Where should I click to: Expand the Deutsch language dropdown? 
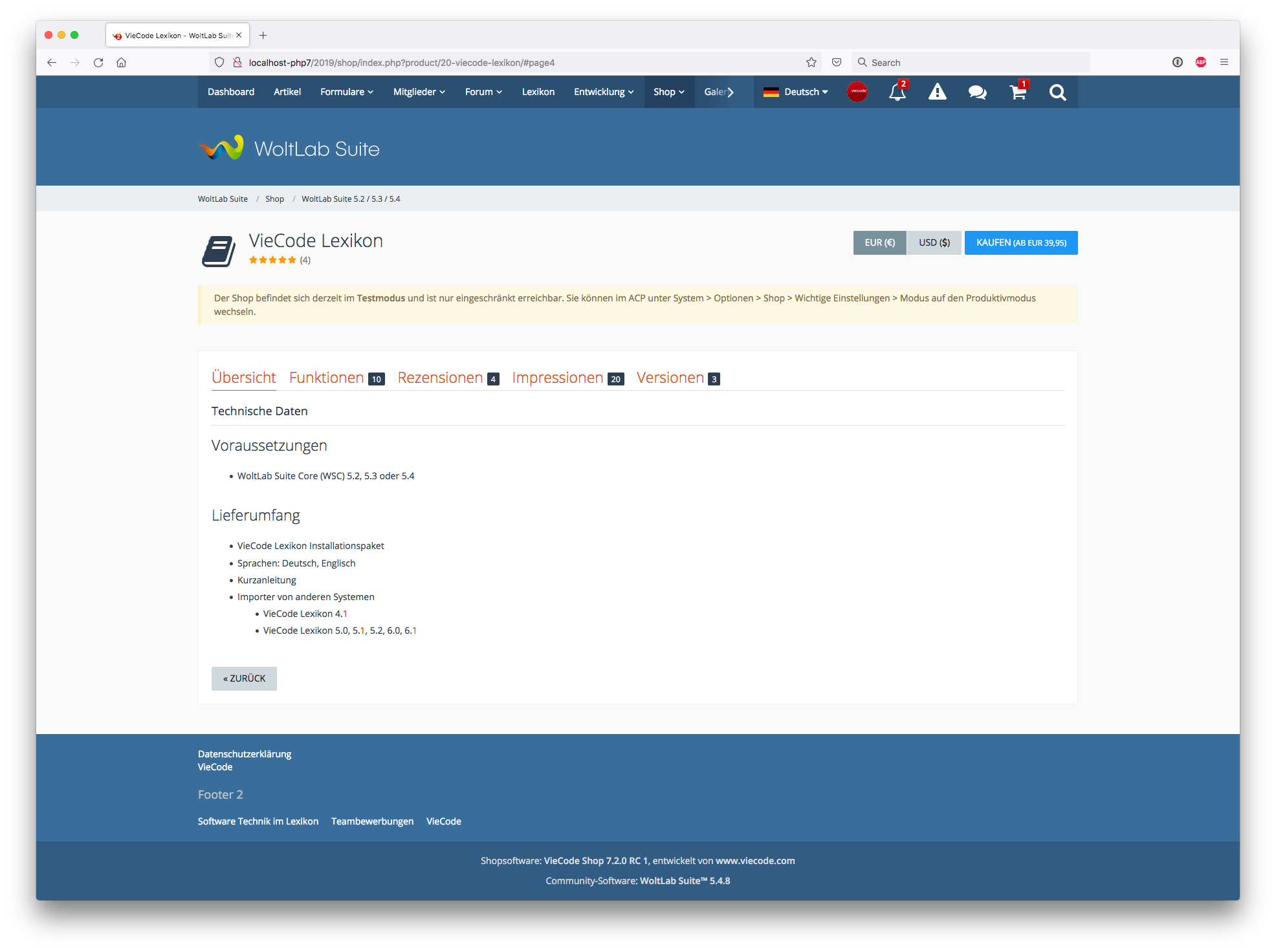[796, 92]
